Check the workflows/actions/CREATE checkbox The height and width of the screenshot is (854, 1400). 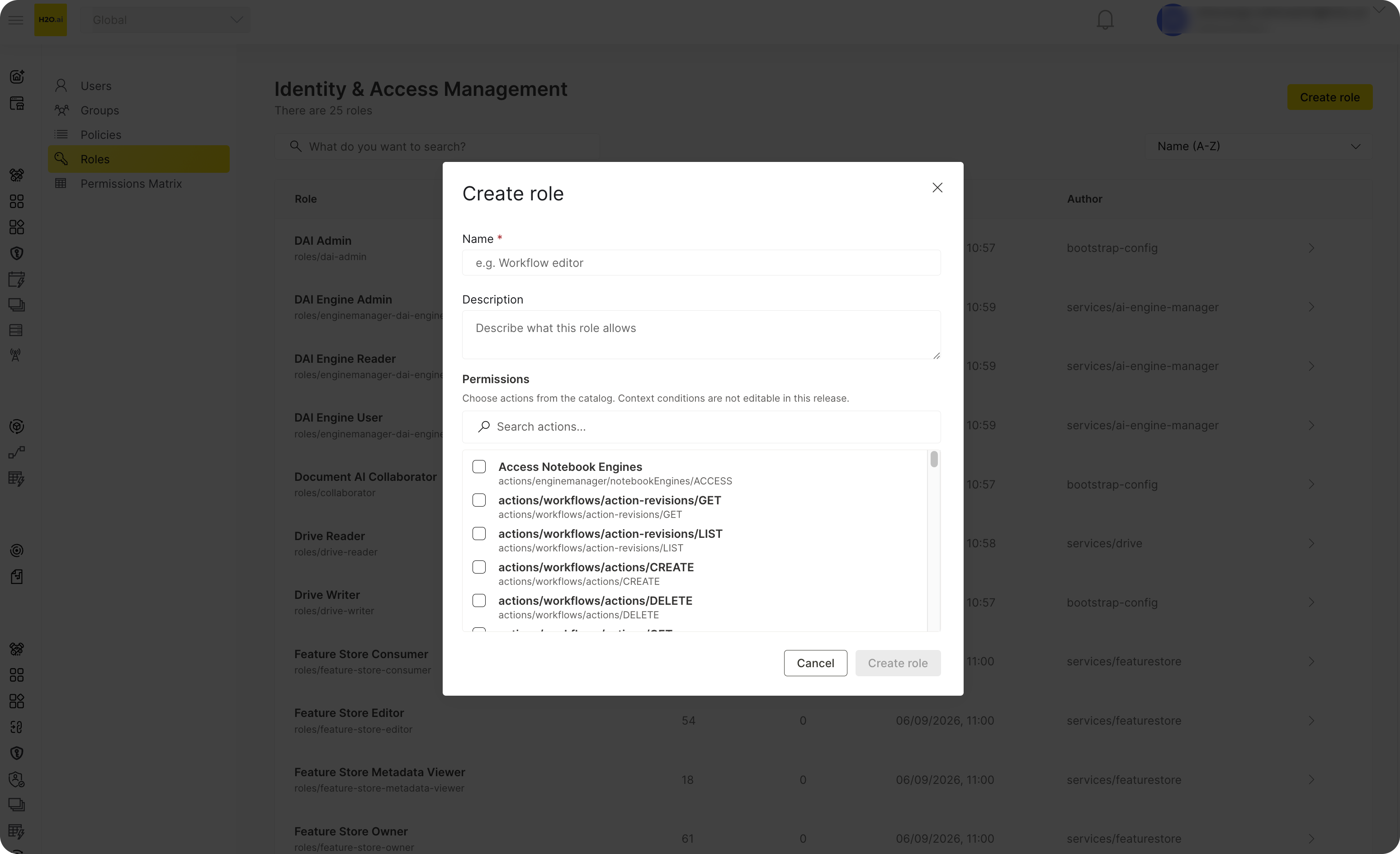click(479, 568)
